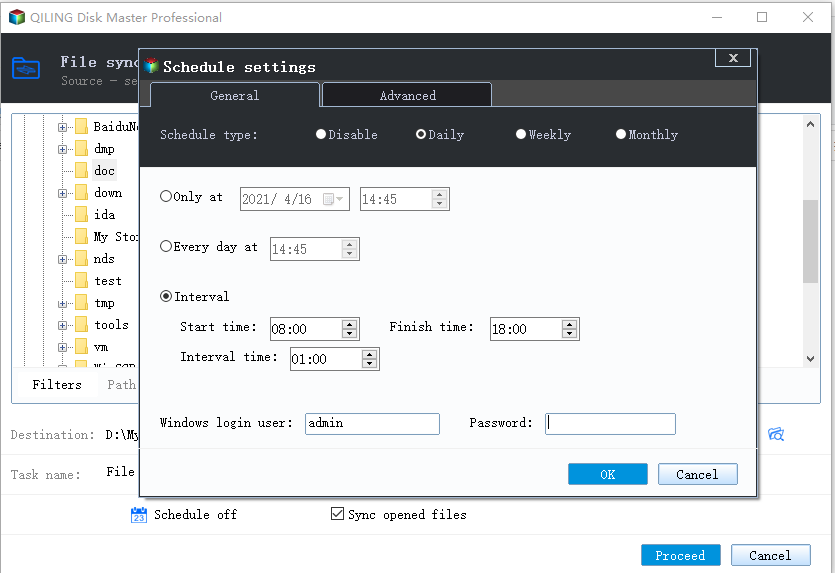Click the down folder icon
Screen dimensions: 835x573
[81, 193]
